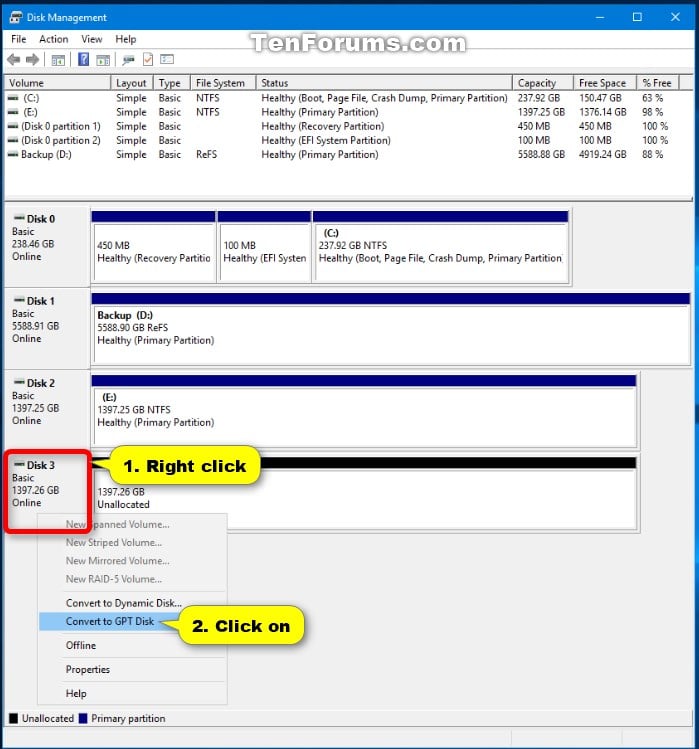
Task: Click volume icon beside Disk 0 partition 1
Action: tap(13, 127)
